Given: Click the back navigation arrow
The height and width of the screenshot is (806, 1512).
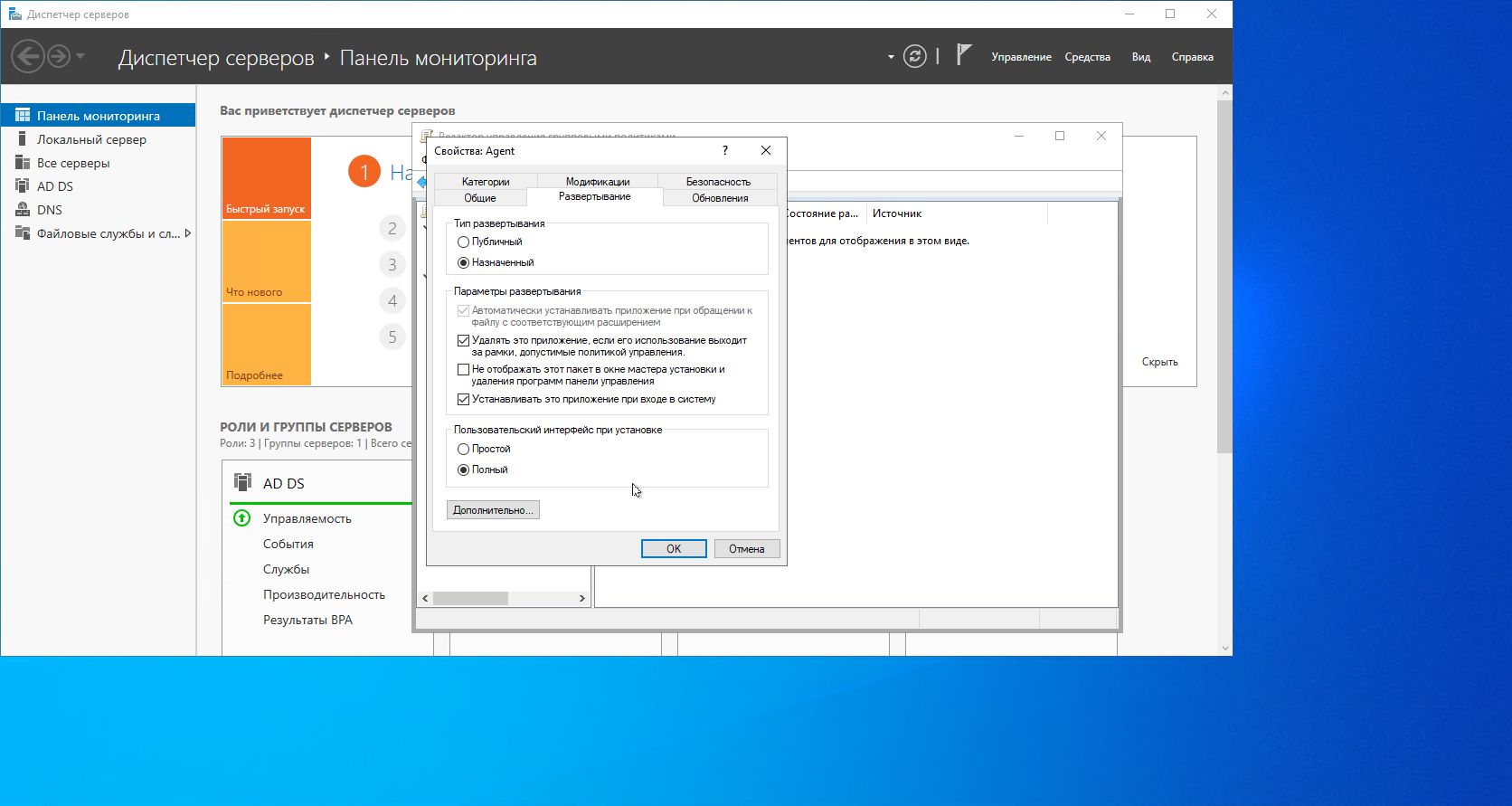Looking at the screenshot, I should click(x=27, y=57).
